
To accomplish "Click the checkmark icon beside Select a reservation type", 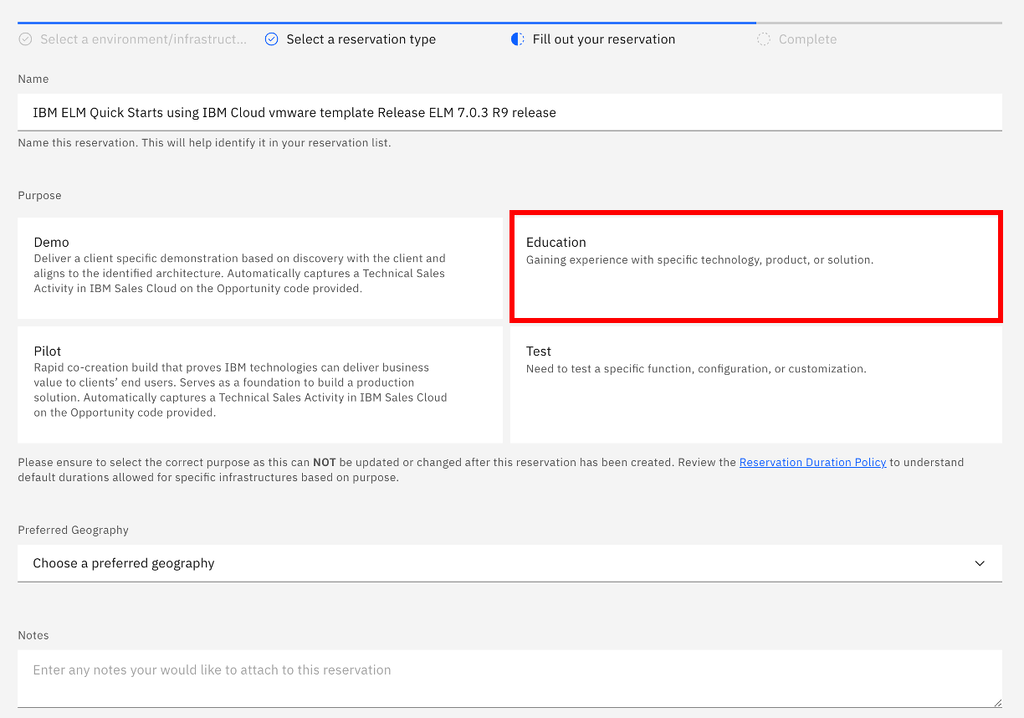I will coord(271,39).
